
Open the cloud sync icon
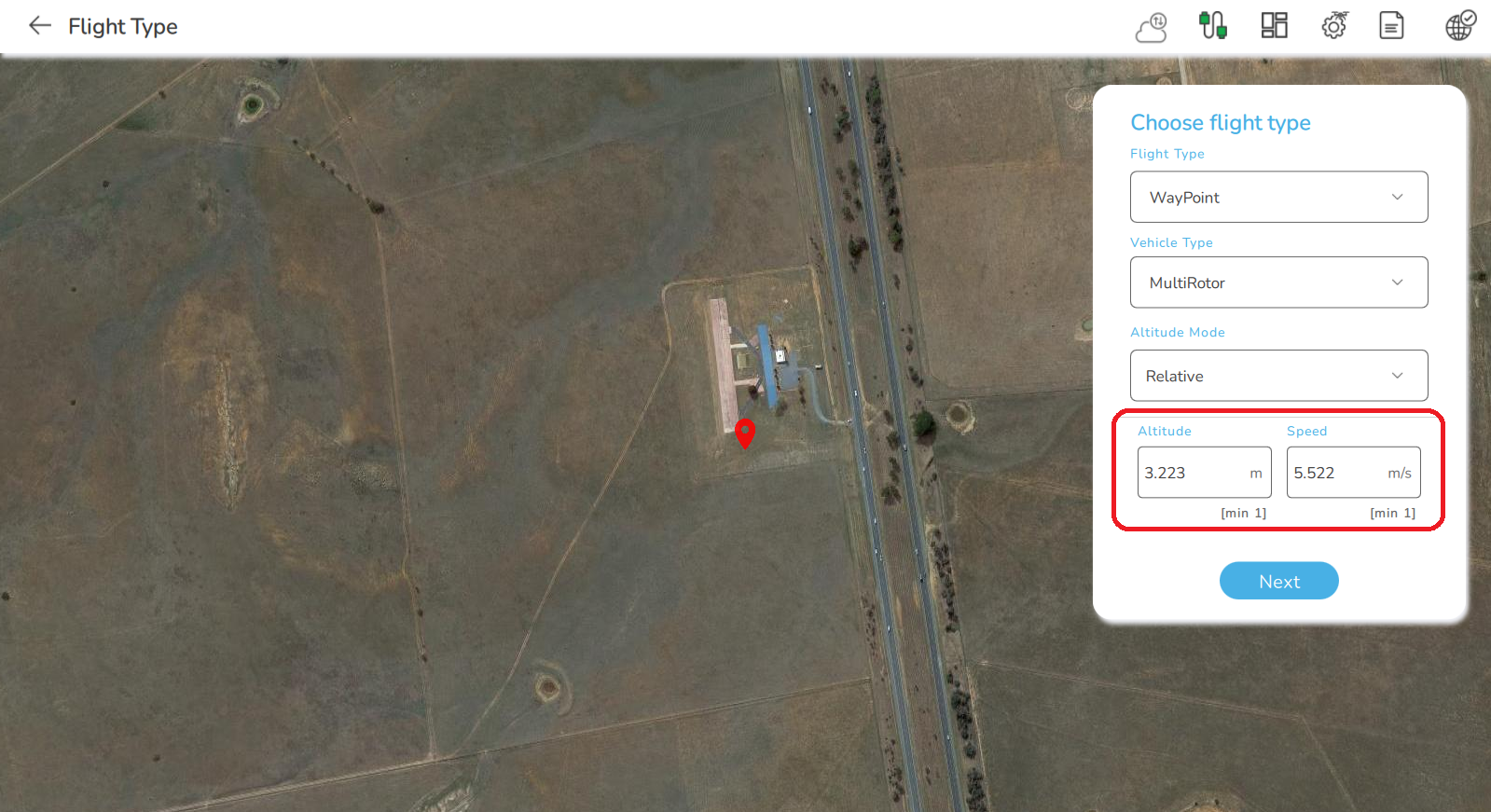1152,27
